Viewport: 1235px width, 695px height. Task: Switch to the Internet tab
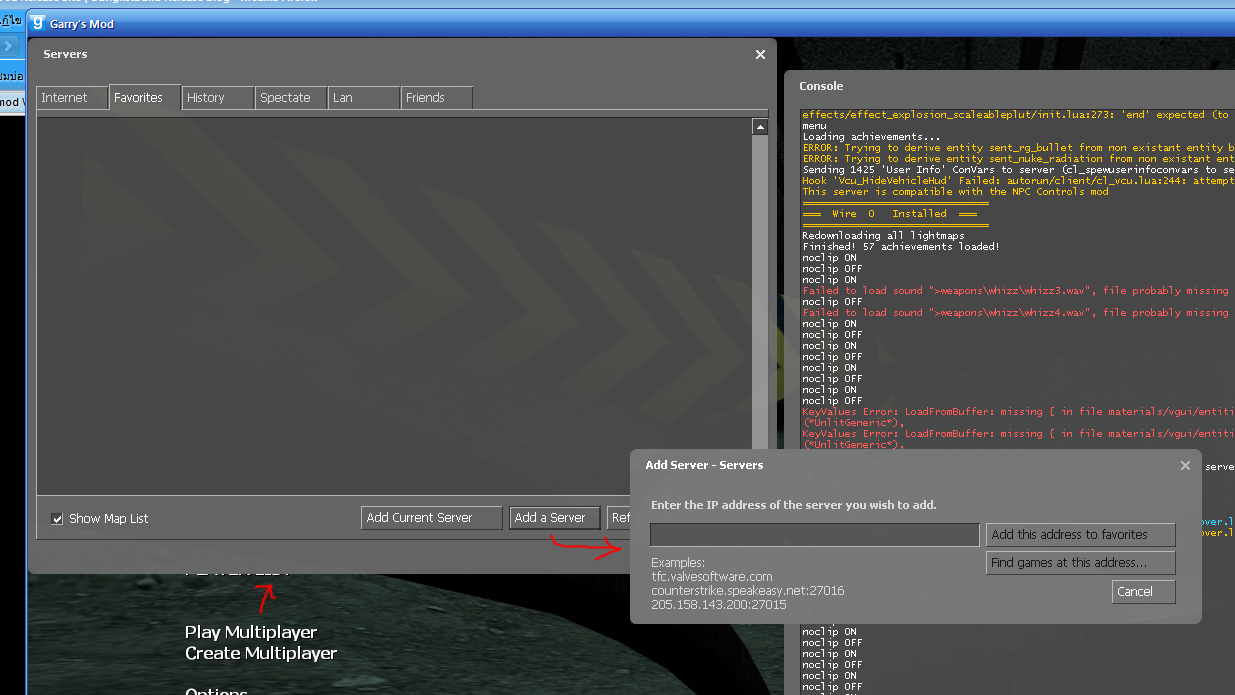click(72, 98)
